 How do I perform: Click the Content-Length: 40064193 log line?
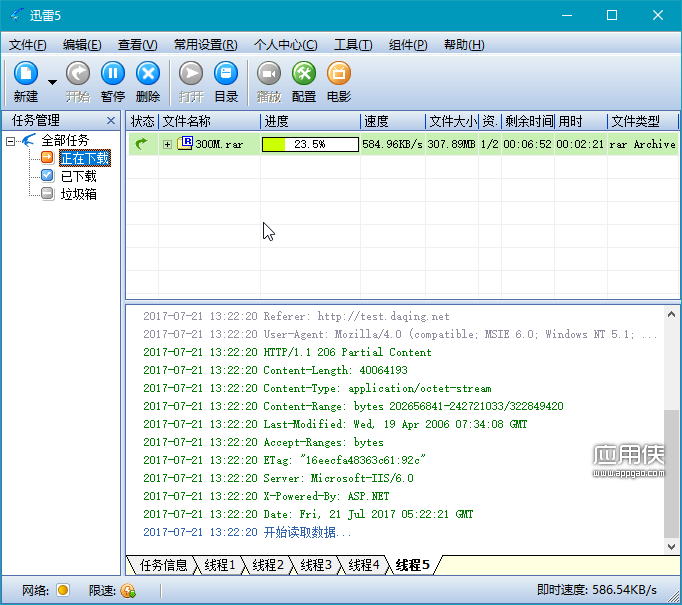point(275,370)
